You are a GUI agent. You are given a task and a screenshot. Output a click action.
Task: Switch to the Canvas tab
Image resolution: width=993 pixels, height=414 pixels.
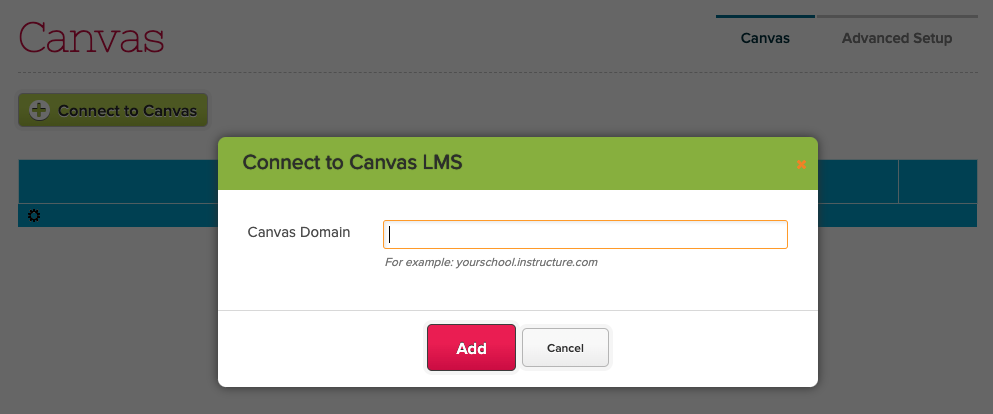(x=765, y=39)
